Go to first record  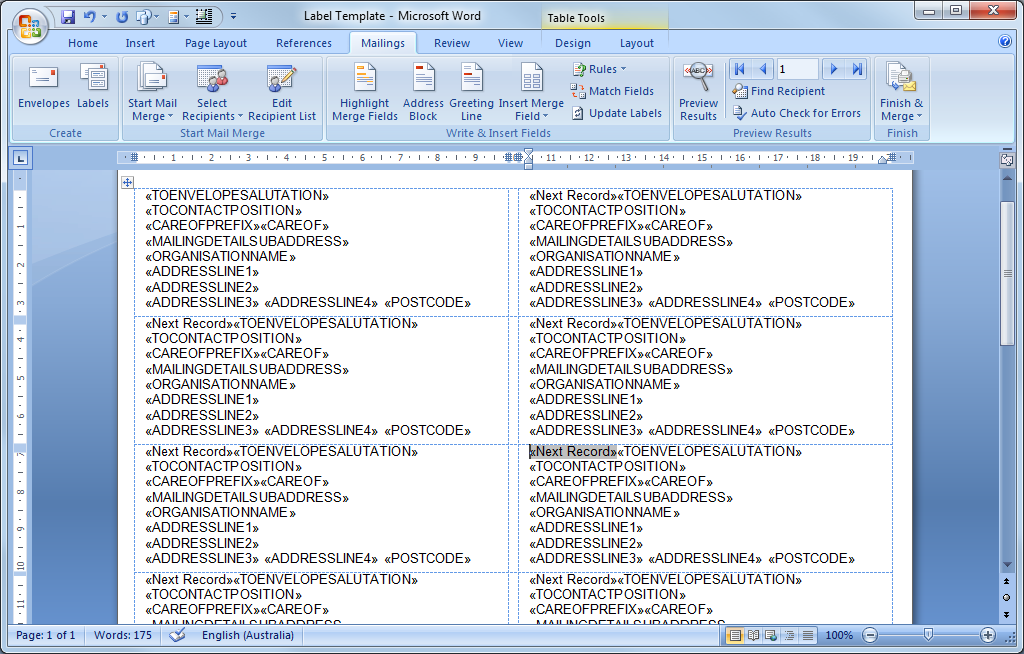pos(739,69)
